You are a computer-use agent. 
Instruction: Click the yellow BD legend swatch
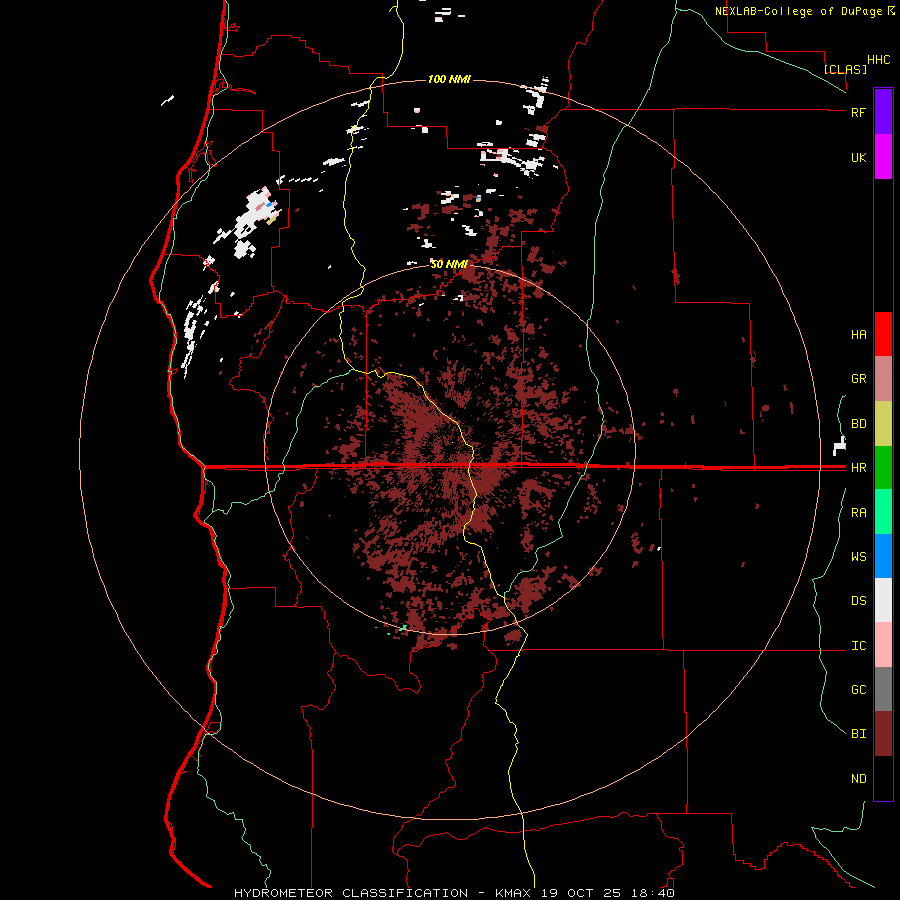tap(883, 424)
